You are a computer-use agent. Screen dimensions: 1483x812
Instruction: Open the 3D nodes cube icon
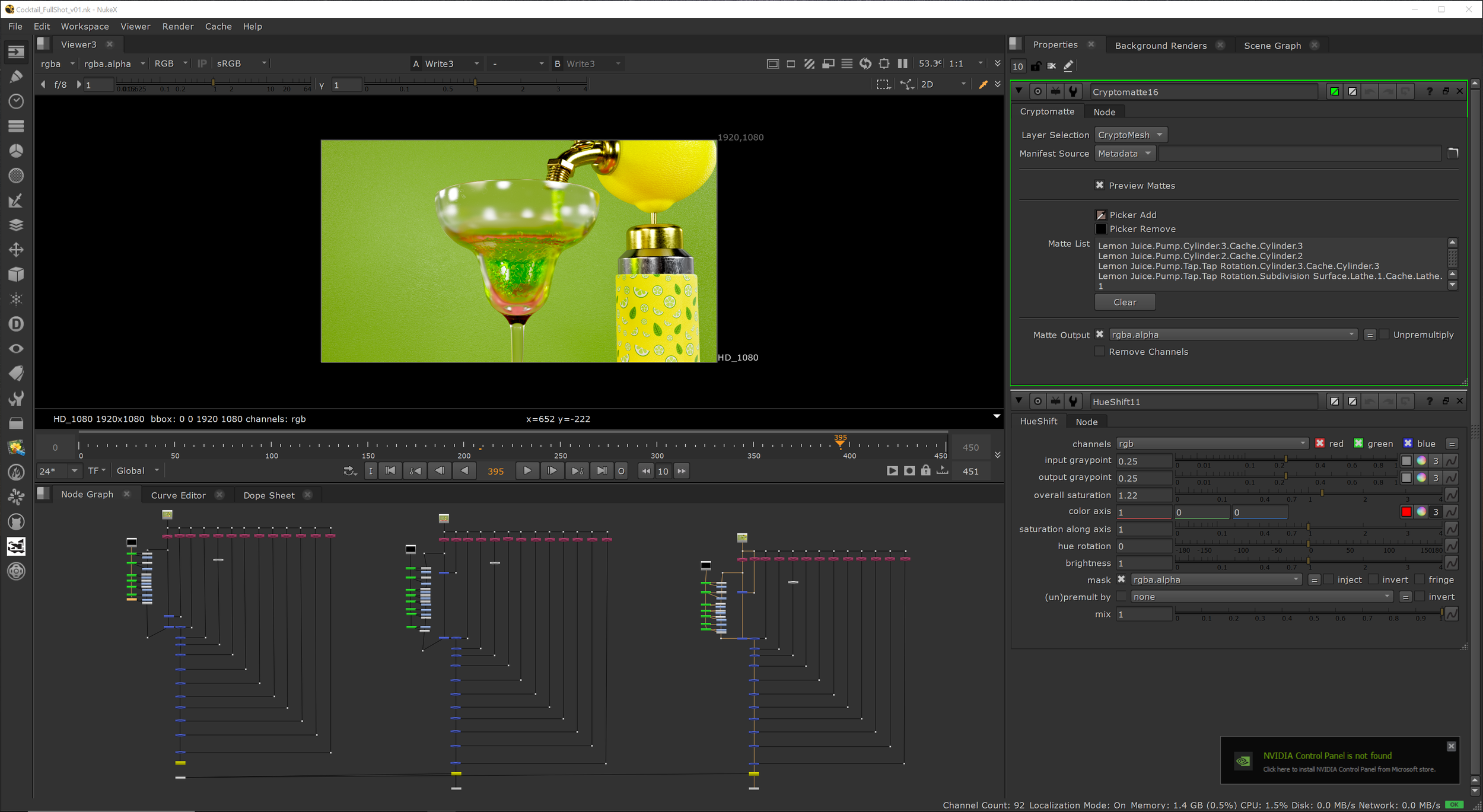click(16, 274)
